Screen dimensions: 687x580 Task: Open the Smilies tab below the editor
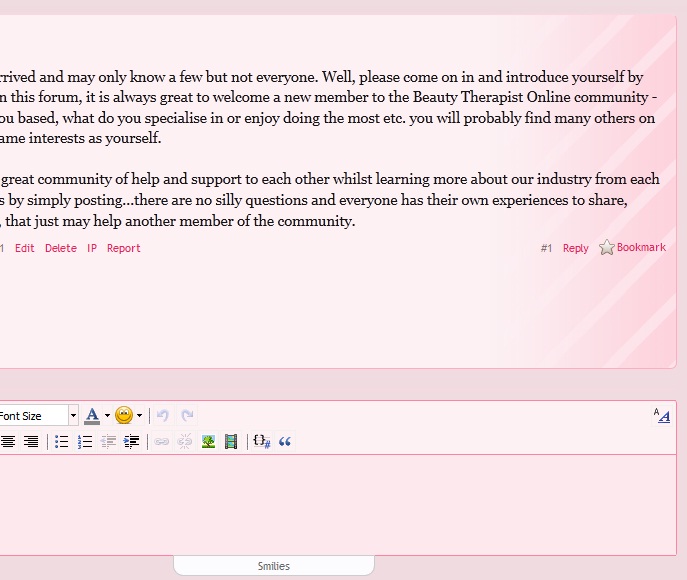[x=274, y=566]
